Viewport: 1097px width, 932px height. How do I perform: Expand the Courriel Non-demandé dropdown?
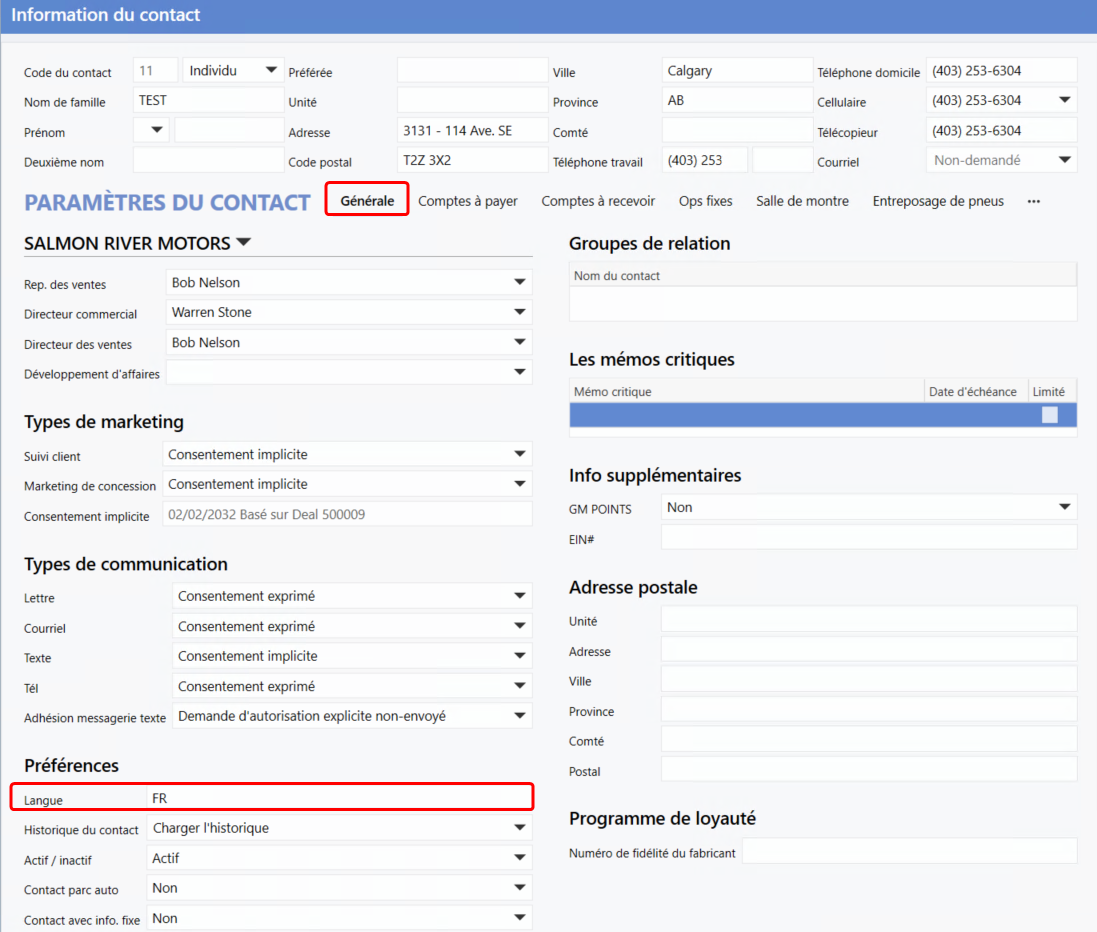pos(1064,160)
